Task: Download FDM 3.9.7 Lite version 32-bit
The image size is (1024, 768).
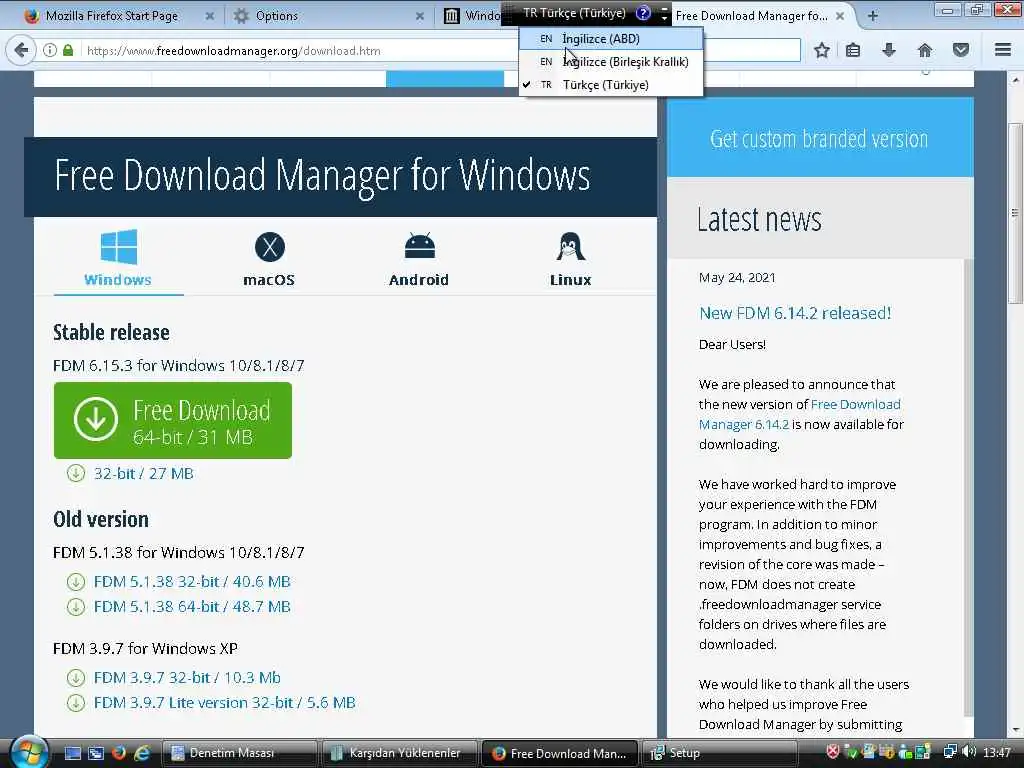Action: tap(225, 703)
